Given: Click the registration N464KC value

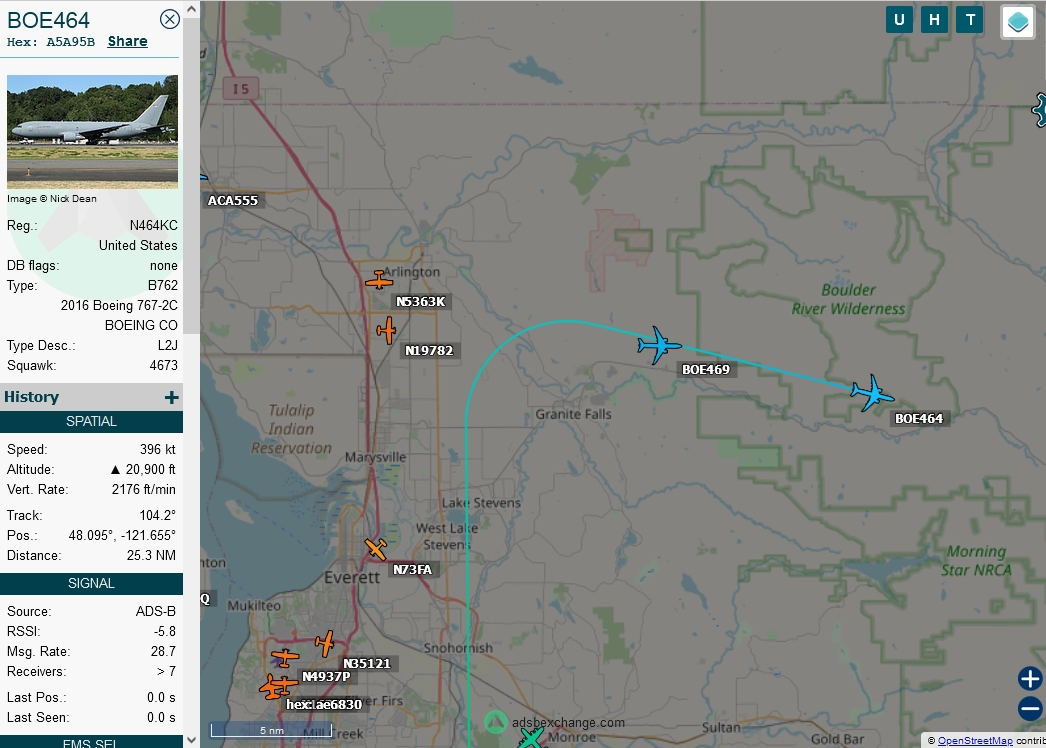Looking at the screenshot, I should 153,226.
